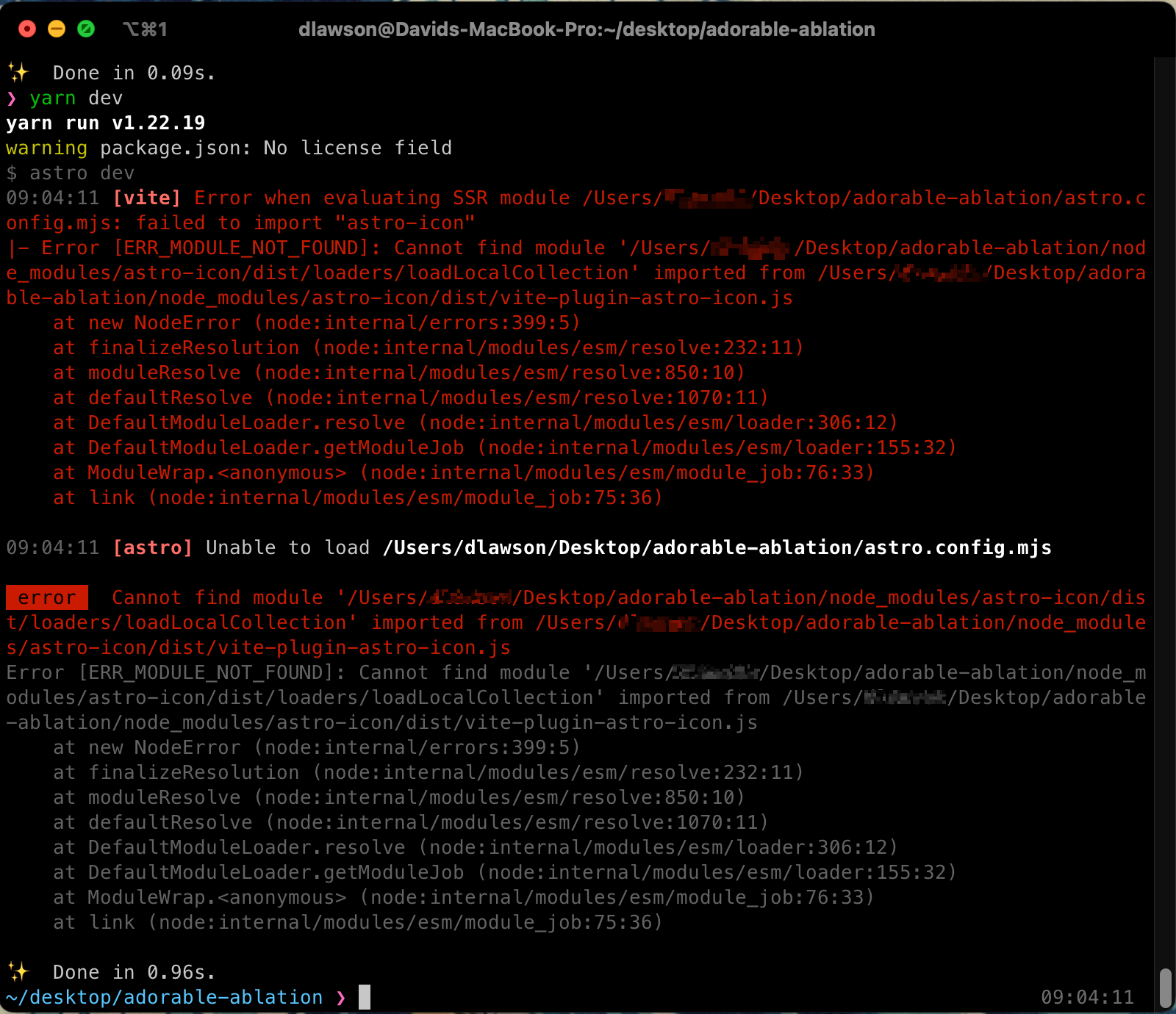The image size is (1176, 1014).
Task: Click the red error badge label
Action: pos(46,597)
